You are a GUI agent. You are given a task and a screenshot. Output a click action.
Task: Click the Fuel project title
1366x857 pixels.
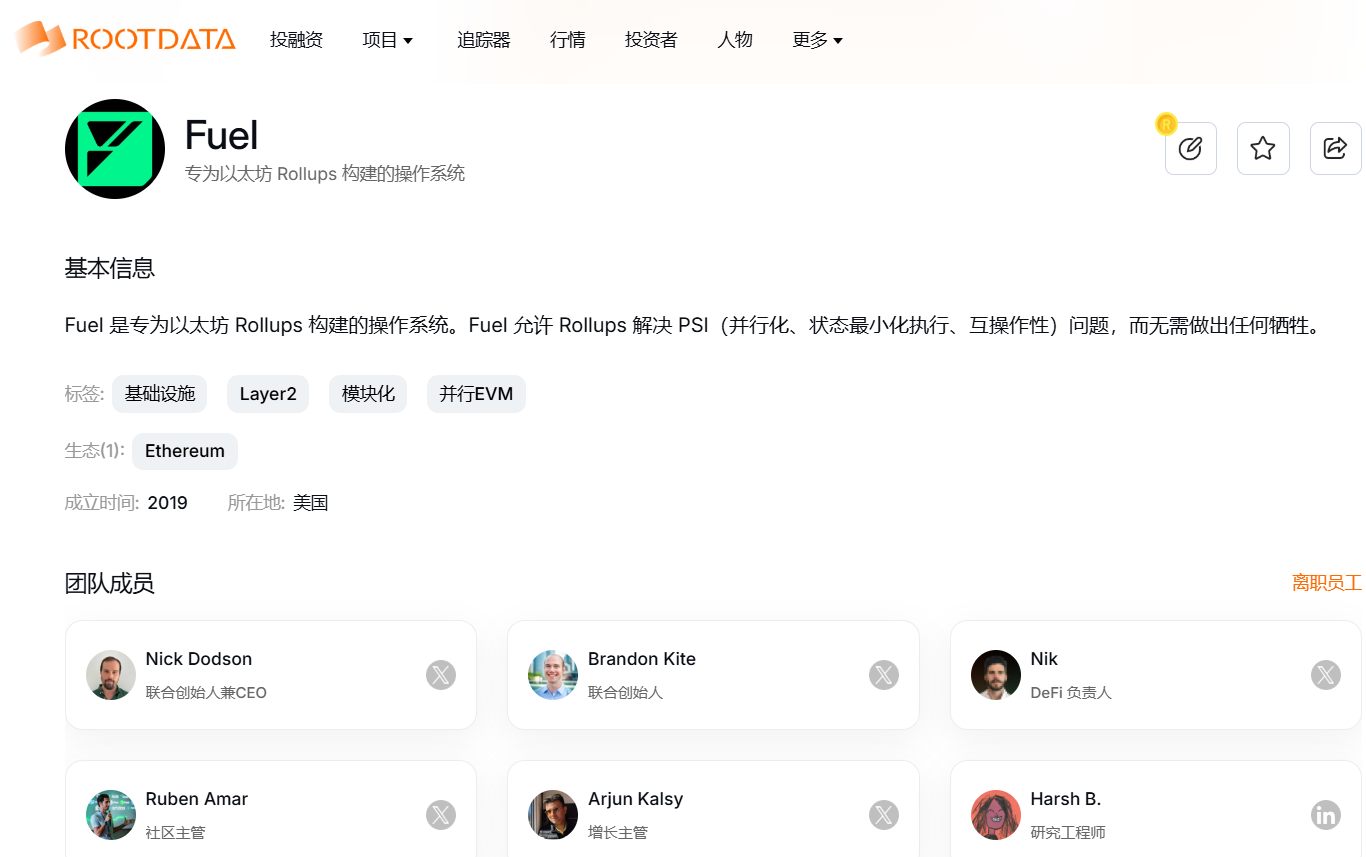pyautogui.click(x=222, y=135)
